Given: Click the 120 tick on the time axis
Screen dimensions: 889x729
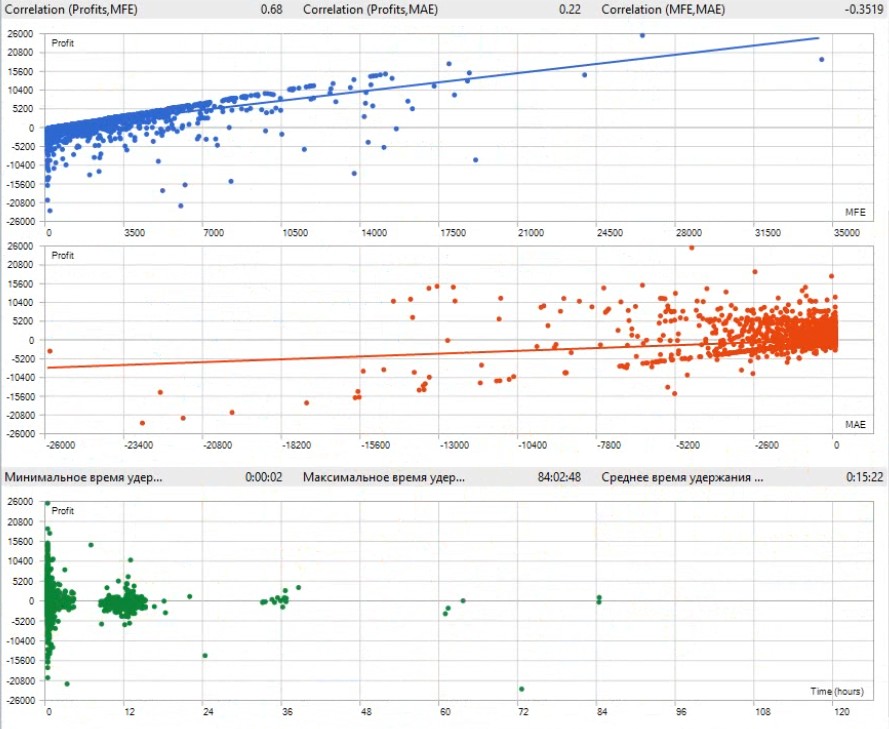Looking at the screenshot, I should 840,712.
